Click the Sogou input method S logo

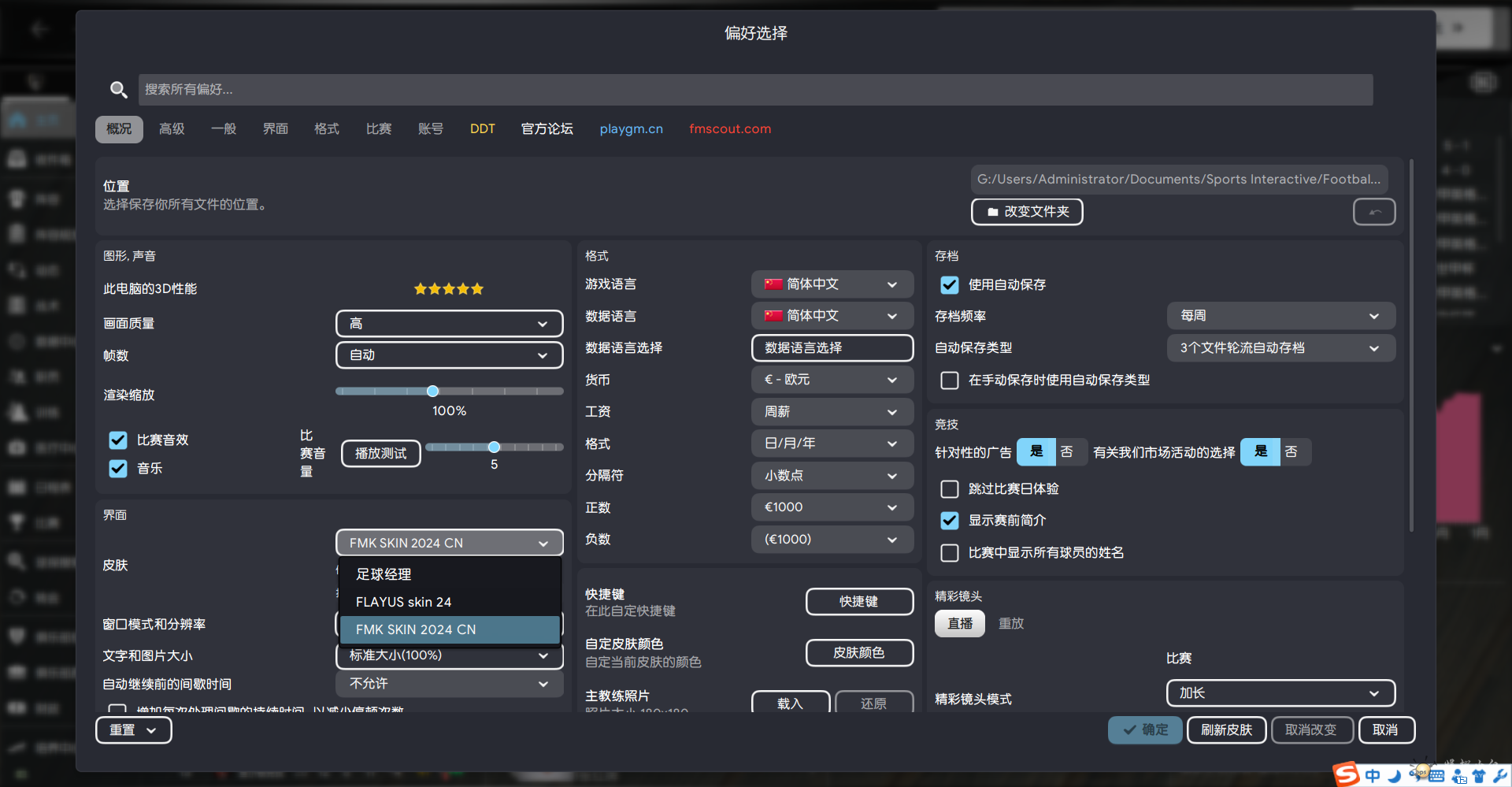[x=1347, y=774]
